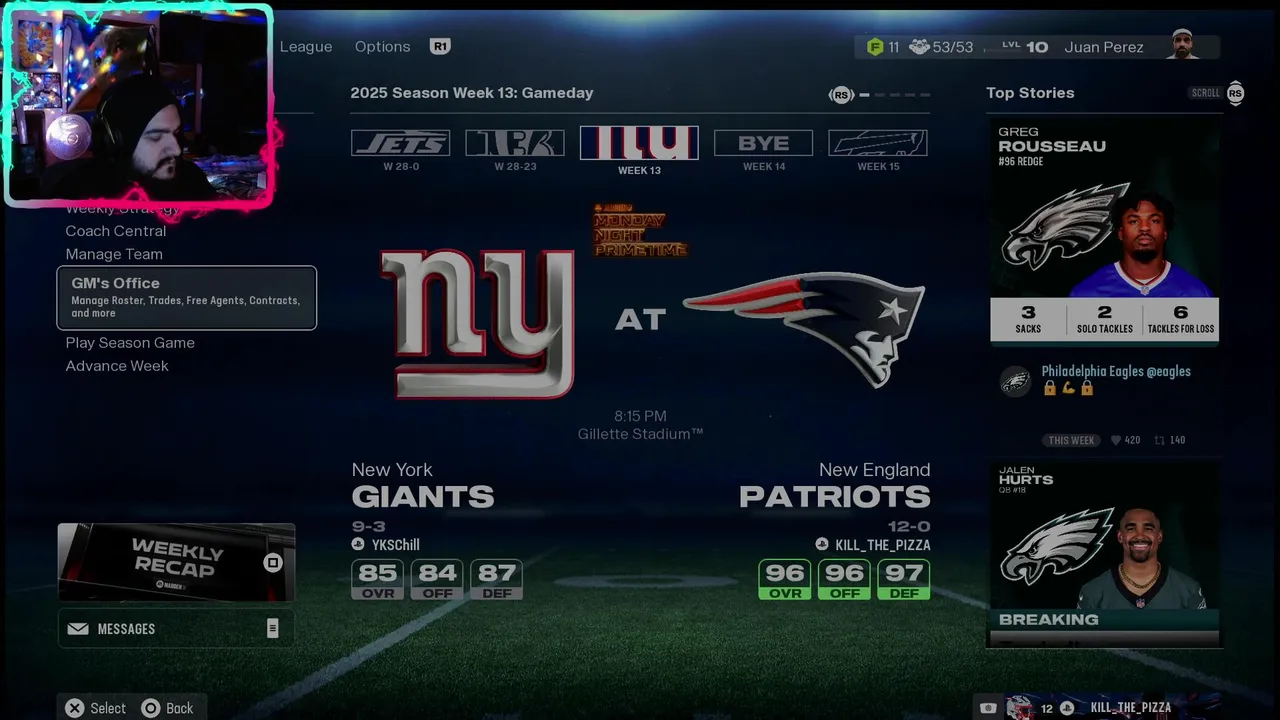
Task: Click the Philadelphia Eagles @eagles handle
Action: 1116,371
